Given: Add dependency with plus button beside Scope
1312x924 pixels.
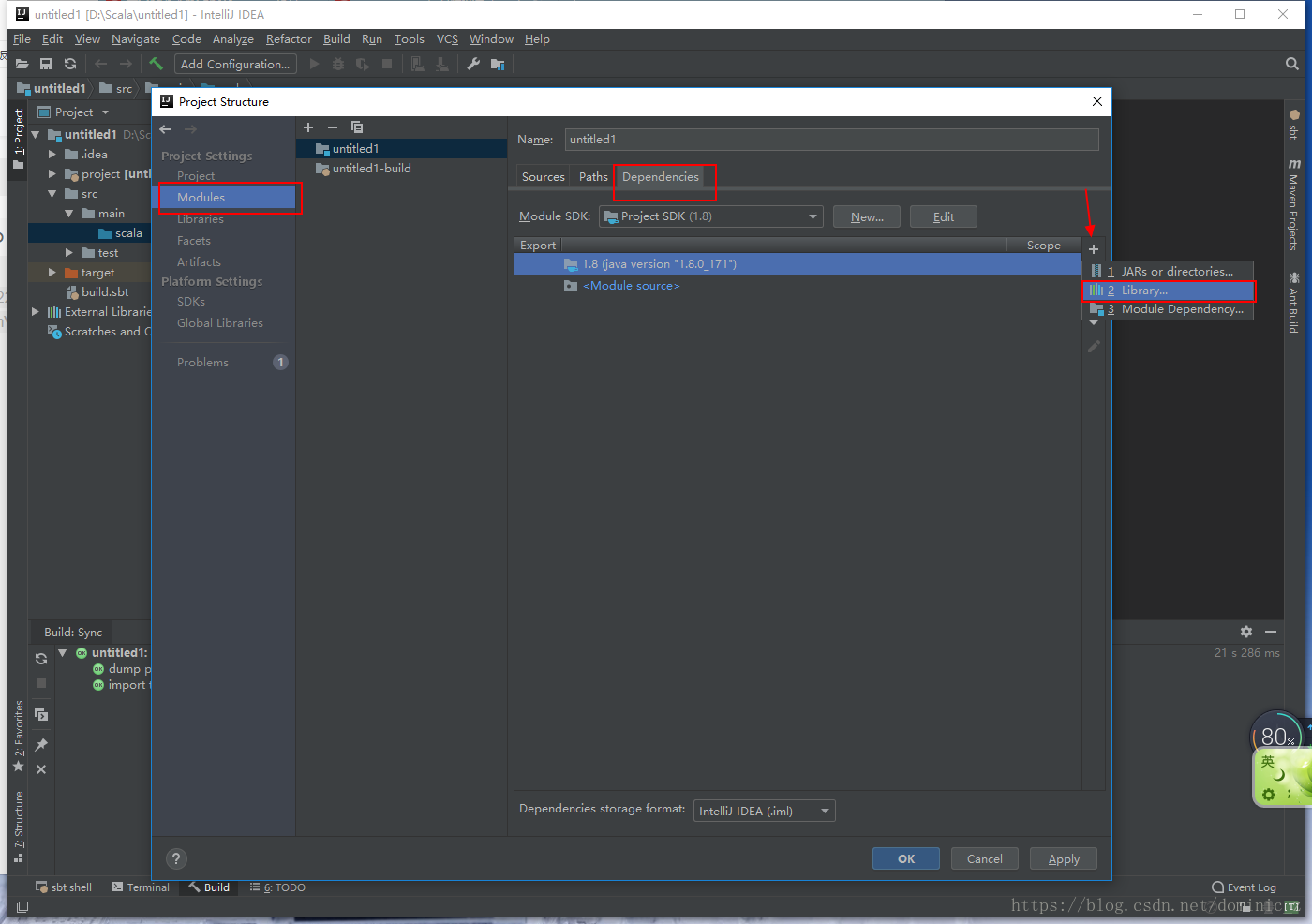Looking at the screenshot, I should (1094, 249).
